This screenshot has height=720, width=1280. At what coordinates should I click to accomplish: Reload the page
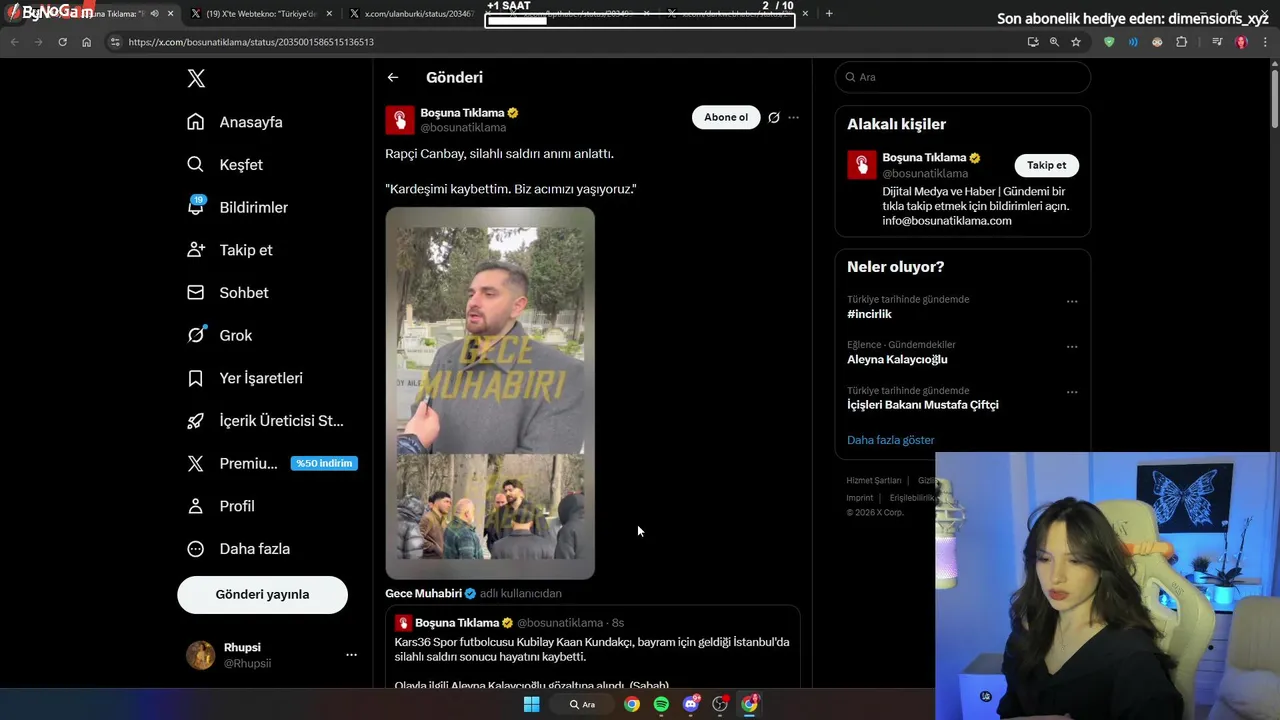pyautogui.click(x=62, y=42)
